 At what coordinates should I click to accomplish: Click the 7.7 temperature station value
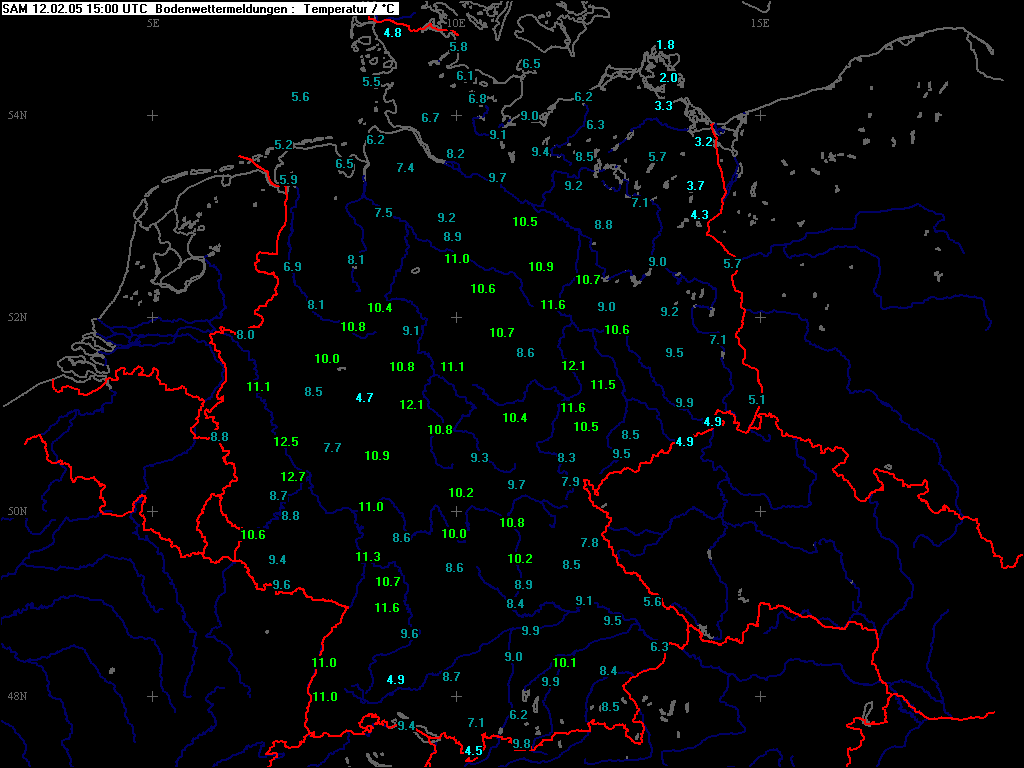tap(333, 447)
